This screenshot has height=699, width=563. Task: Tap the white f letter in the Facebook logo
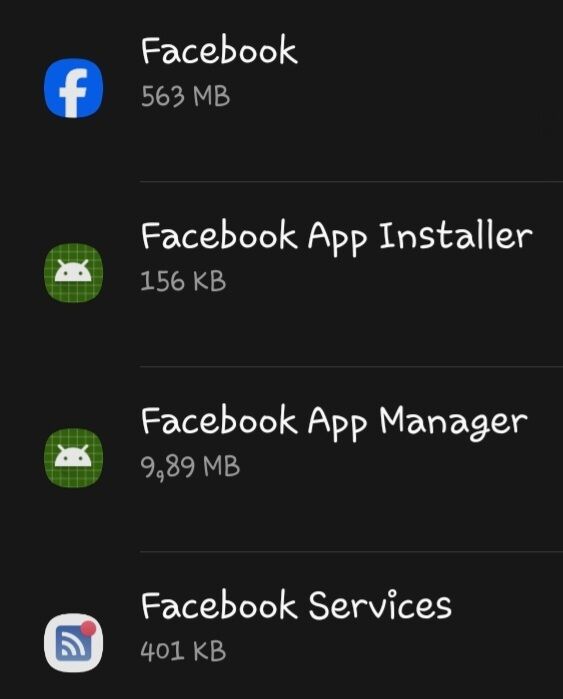[73, 94]
